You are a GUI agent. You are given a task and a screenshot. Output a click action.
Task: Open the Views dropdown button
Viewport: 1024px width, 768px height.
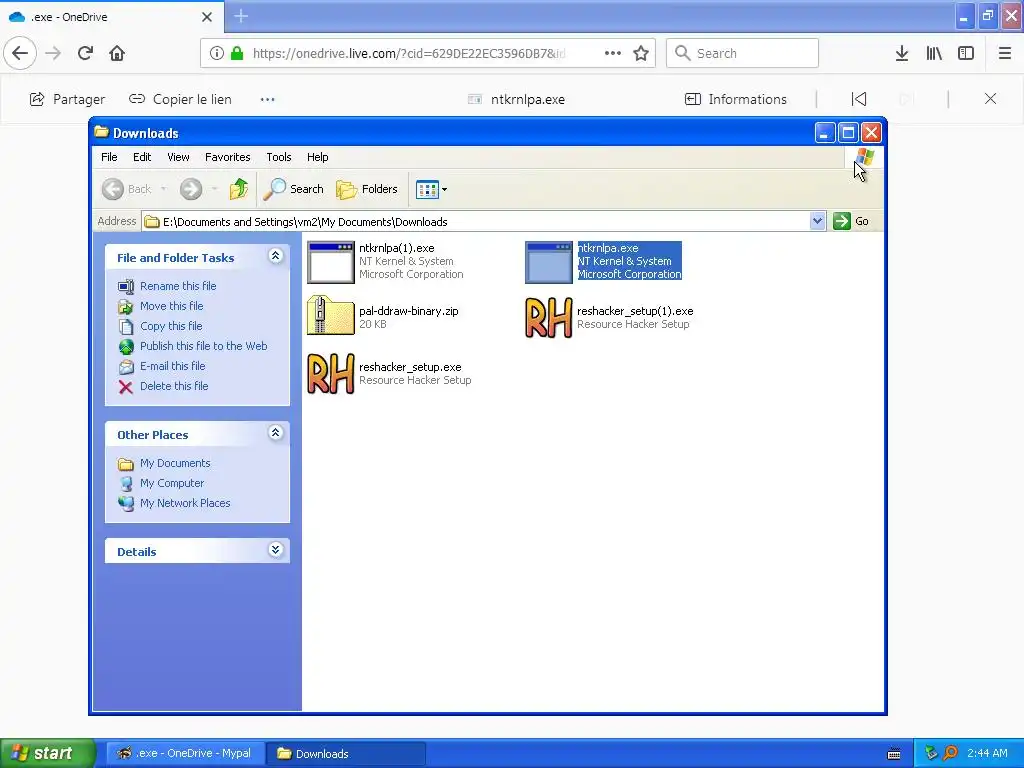point(431,189)
